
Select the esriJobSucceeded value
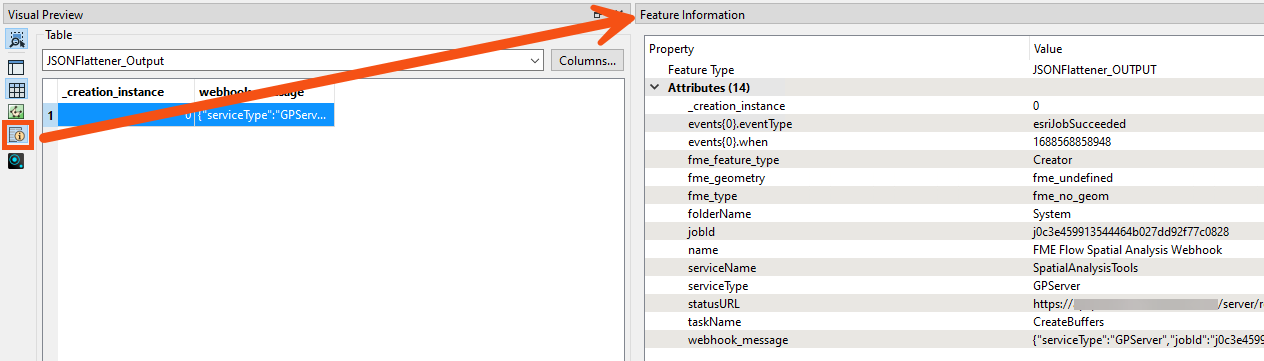[1079, 124]
